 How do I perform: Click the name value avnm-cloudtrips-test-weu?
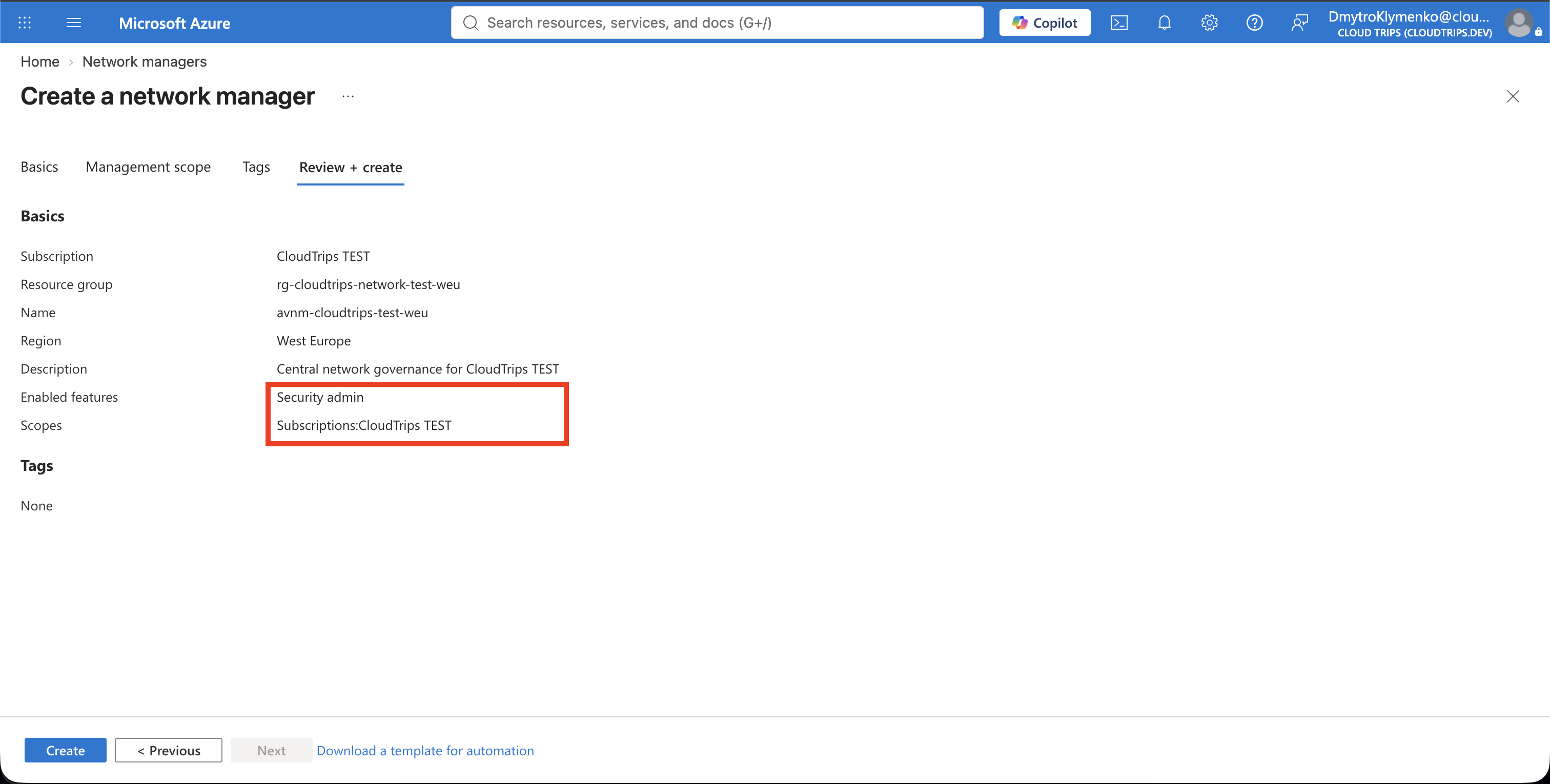point(352,313)
